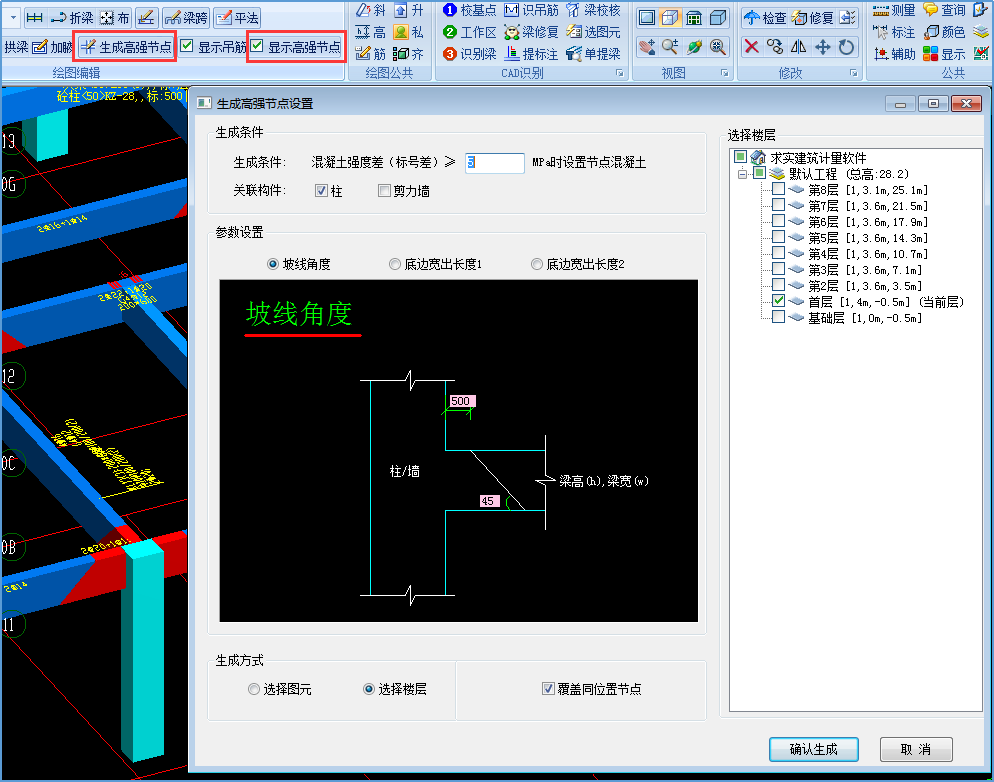Screen dimensions: 994x782
Task: Click the 梁跨 beam span tool
Action: 186,18
